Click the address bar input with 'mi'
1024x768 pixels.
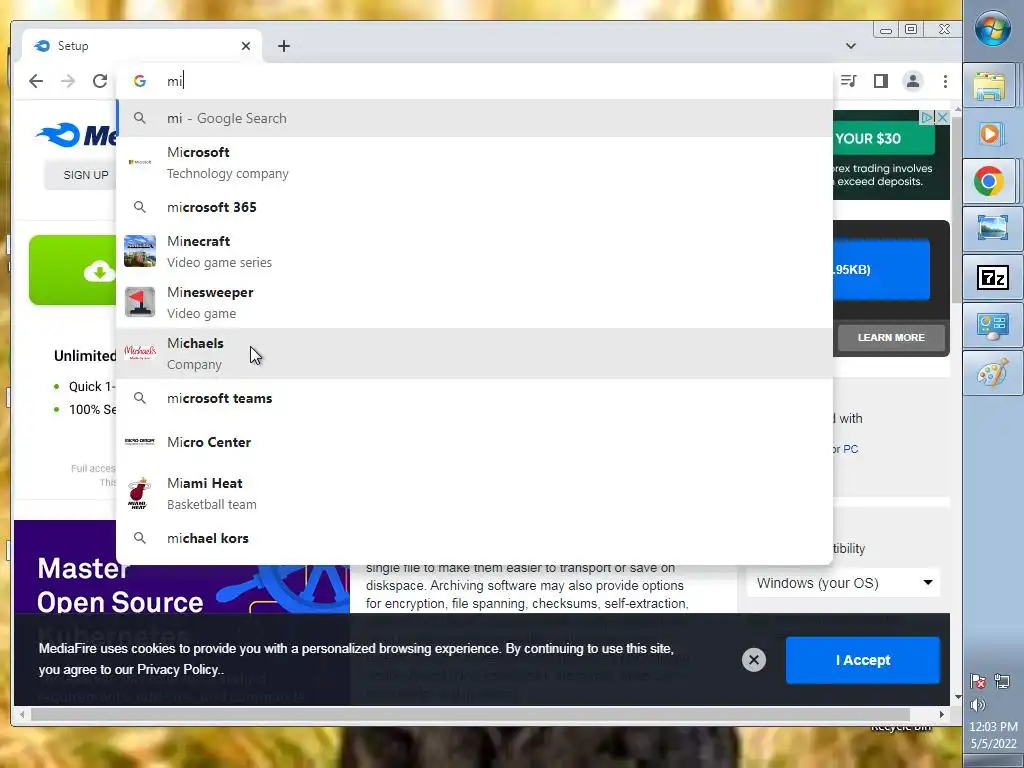[475, 81]
